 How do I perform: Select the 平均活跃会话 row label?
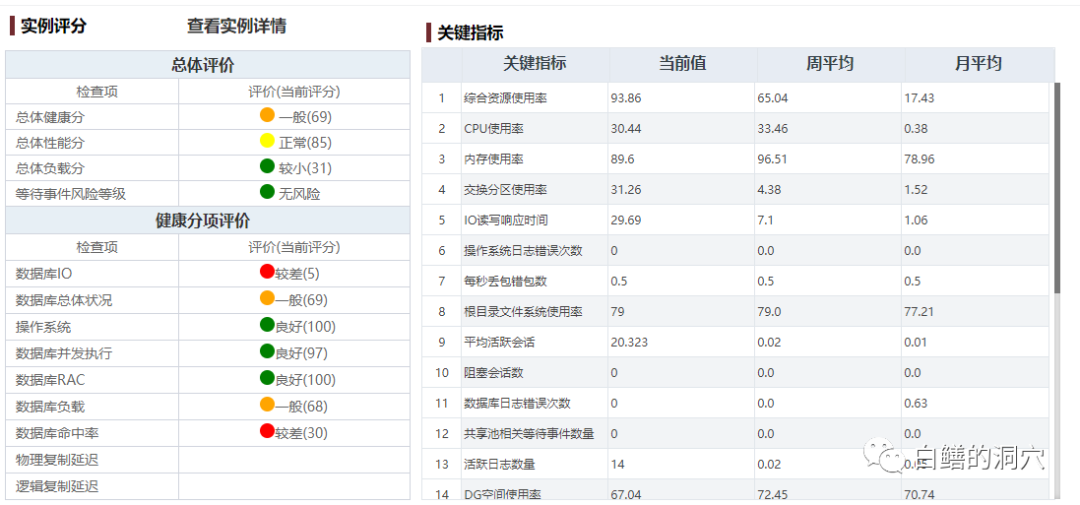(499, 342)
